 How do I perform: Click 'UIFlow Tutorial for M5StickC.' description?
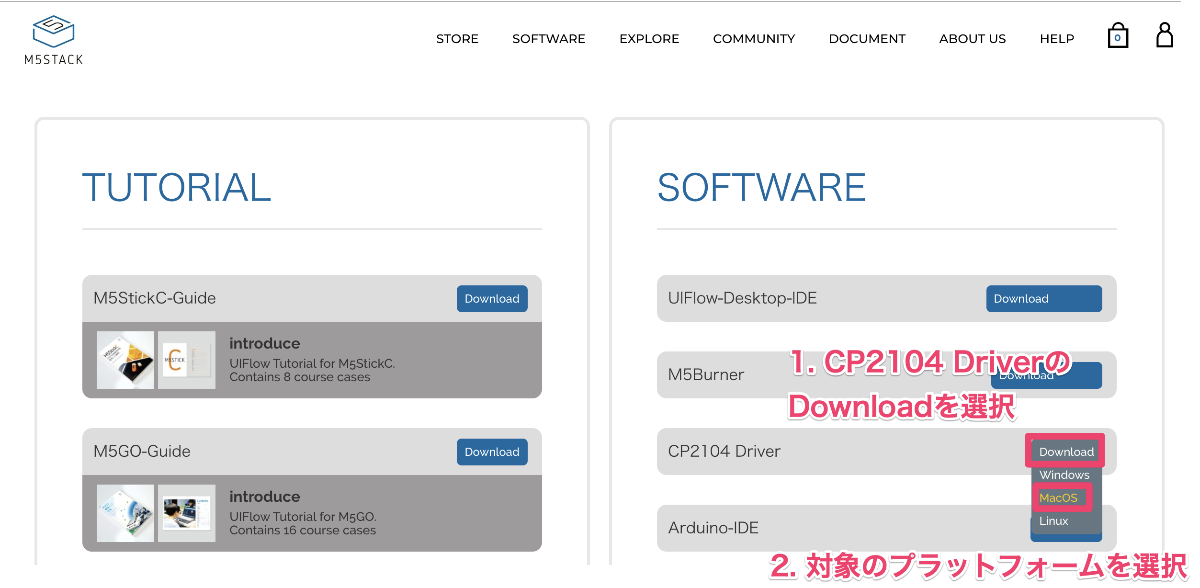[312, 363]
